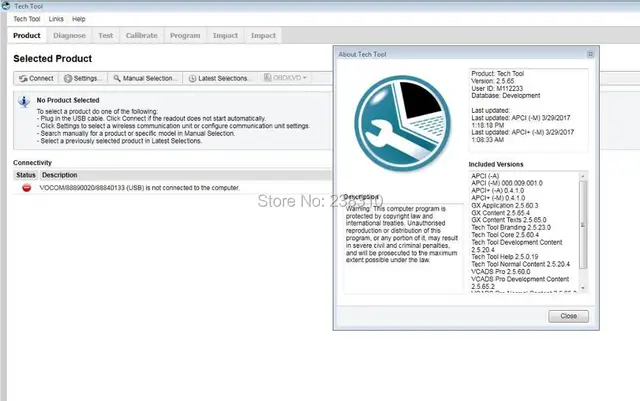640x401 pixels.
Task: Switch to the Product tab
Action: pyautogui.click(x=27, y=36)
